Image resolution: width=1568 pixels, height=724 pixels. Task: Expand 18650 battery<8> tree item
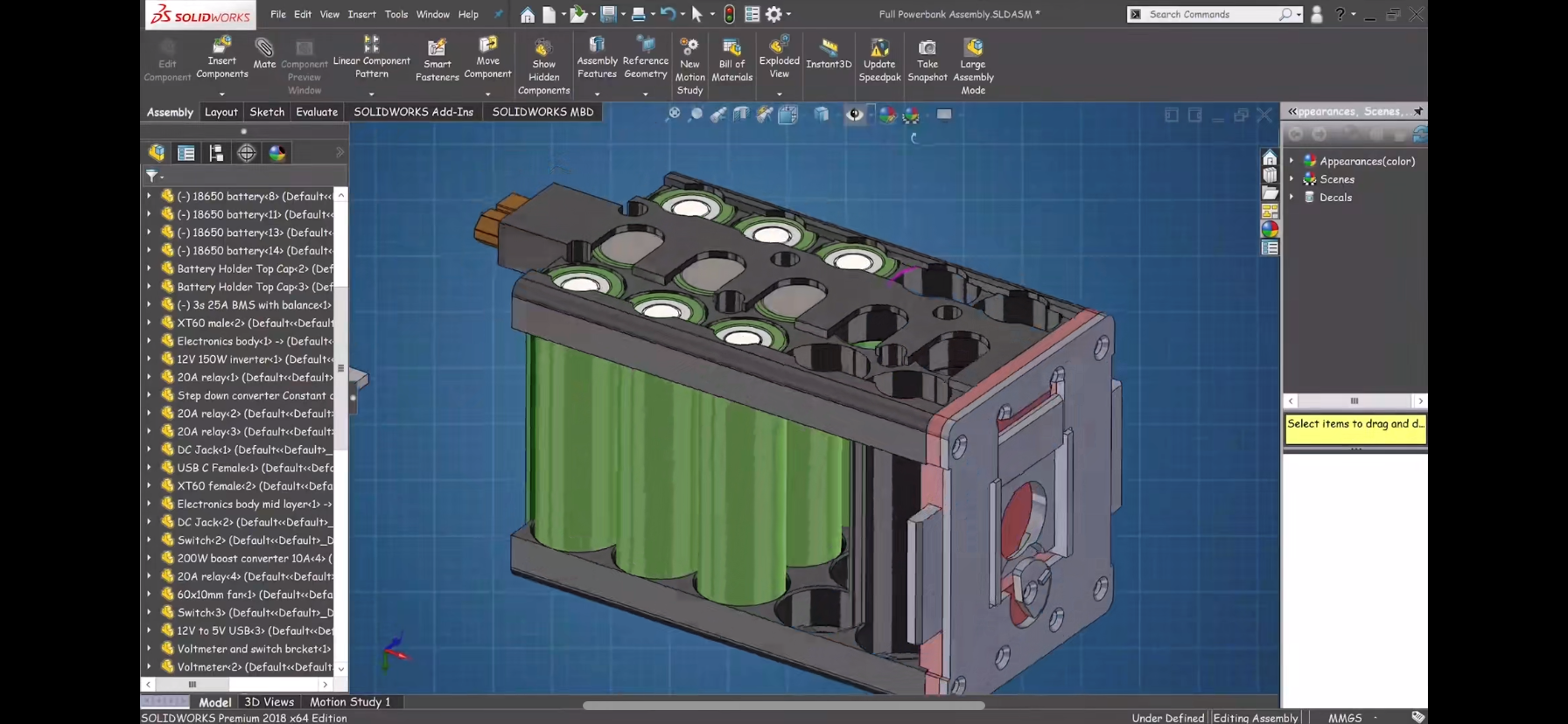pyautogui.click(x=149, y=196)
